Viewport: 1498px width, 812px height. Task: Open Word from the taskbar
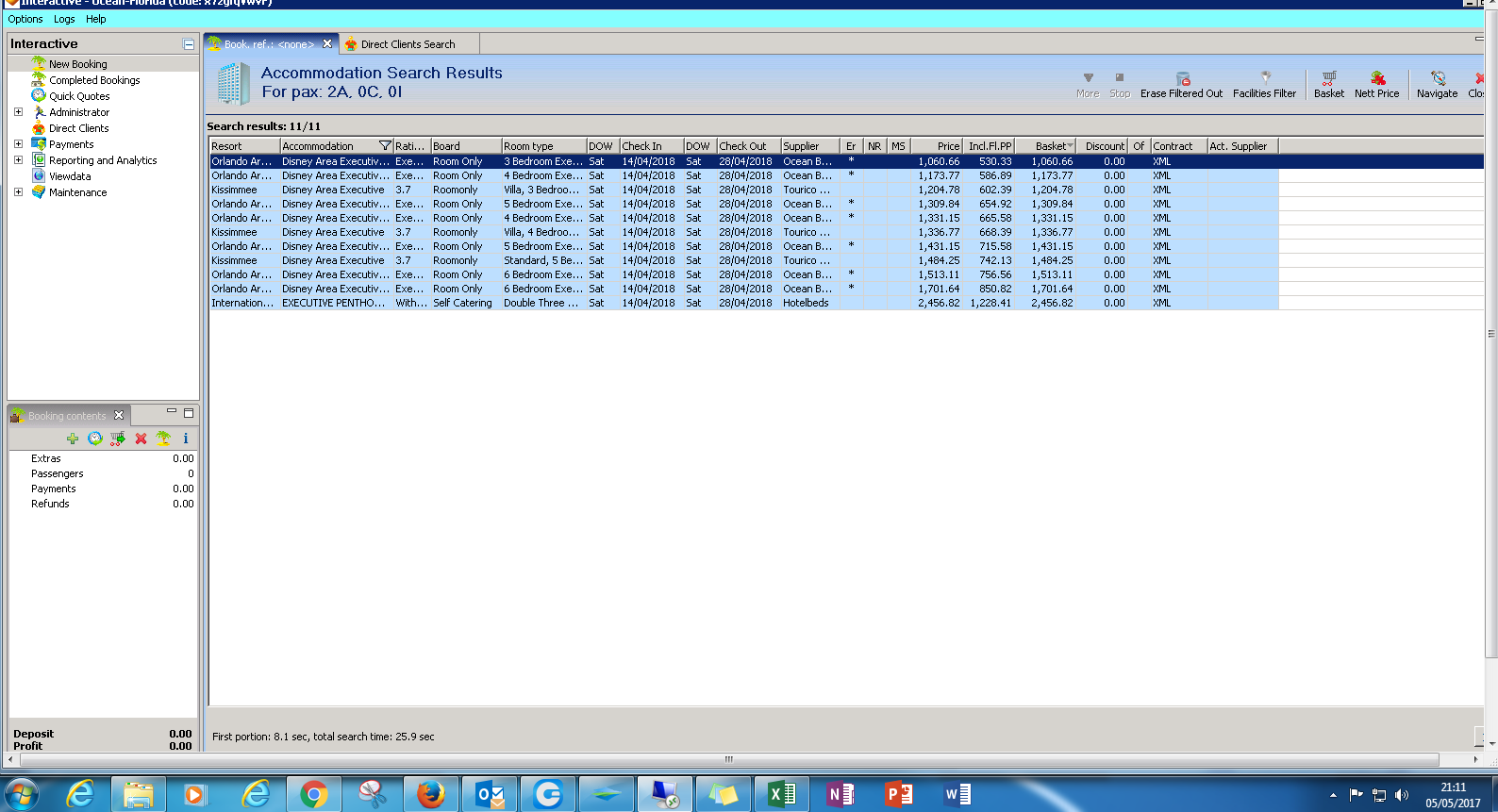[x=957, y=794]
